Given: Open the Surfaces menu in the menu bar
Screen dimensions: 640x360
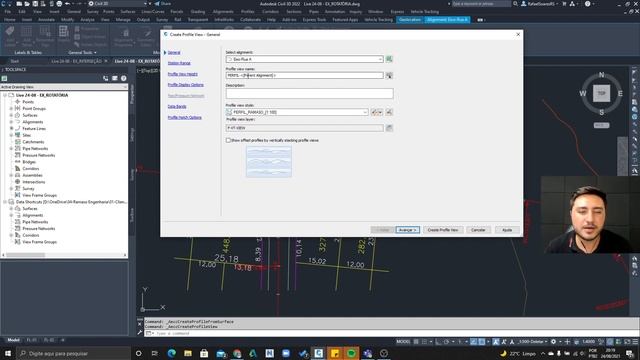Looking at the screenshot, I should (128, 11).
